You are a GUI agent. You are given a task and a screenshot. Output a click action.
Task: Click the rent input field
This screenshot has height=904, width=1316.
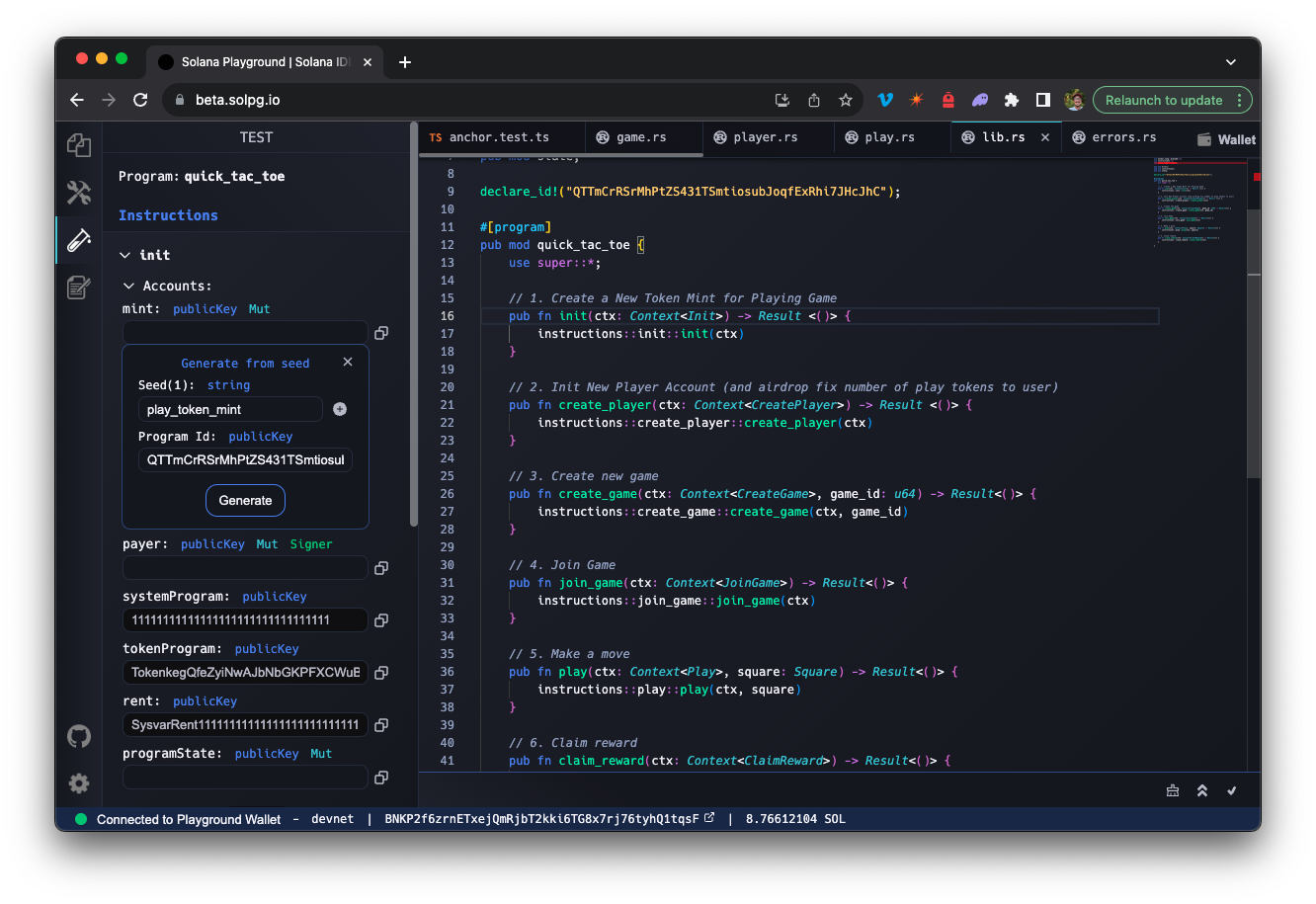(x=245, y=725)
